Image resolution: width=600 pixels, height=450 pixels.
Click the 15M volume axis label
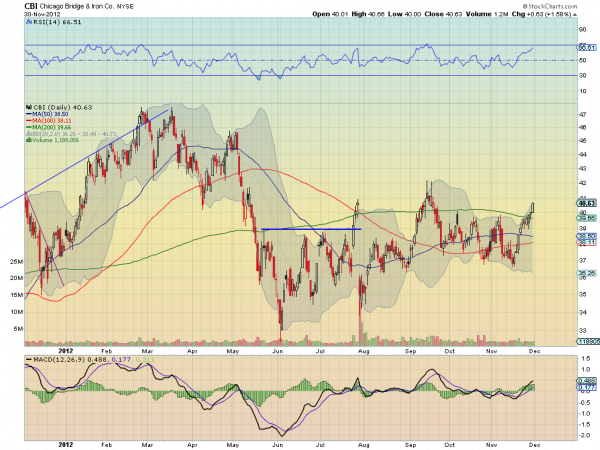16,295
